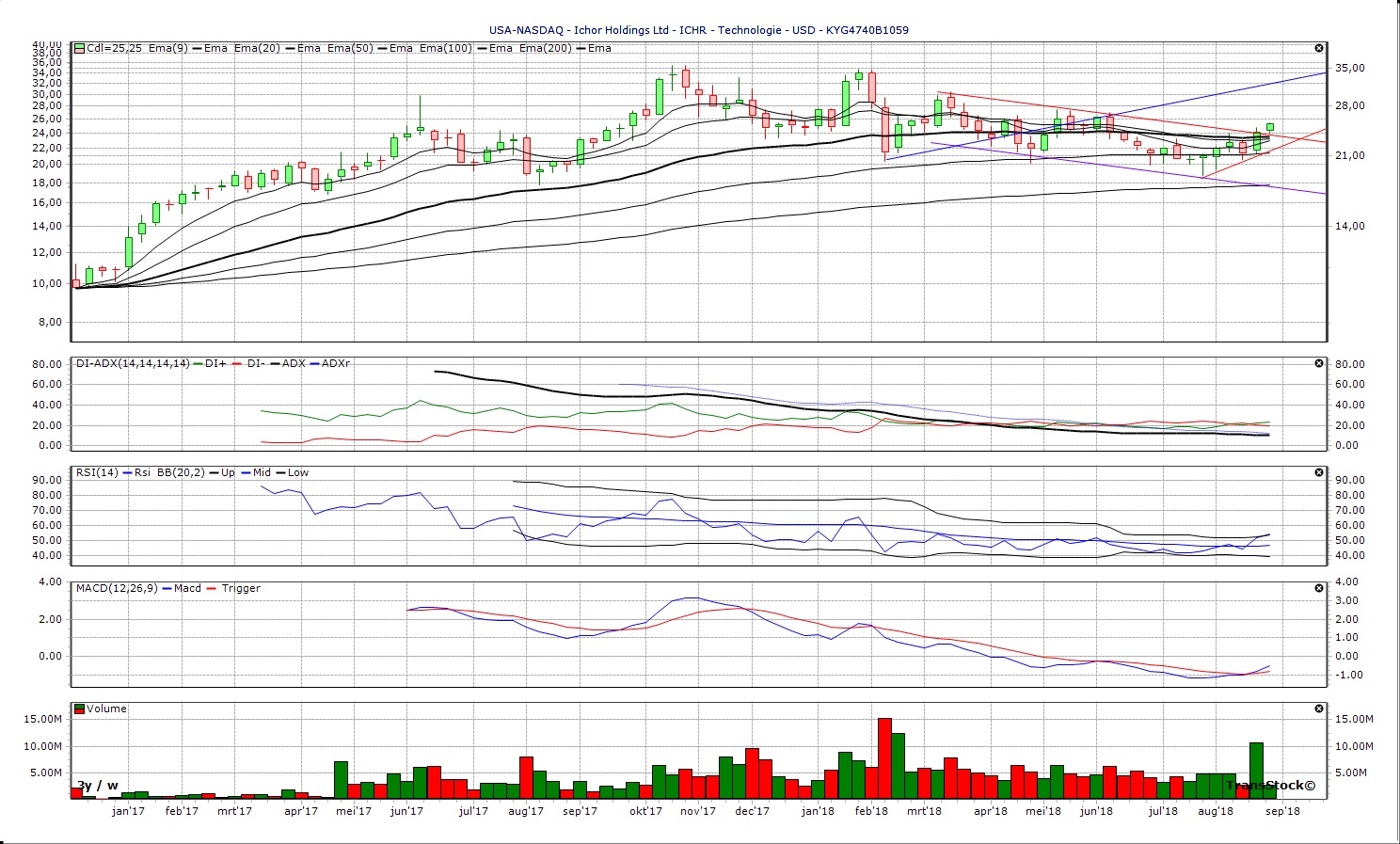The width and height of the screenshot is (1400, 844).
Task: Close the MACD indicator panel
Action: click(1319, 588)
